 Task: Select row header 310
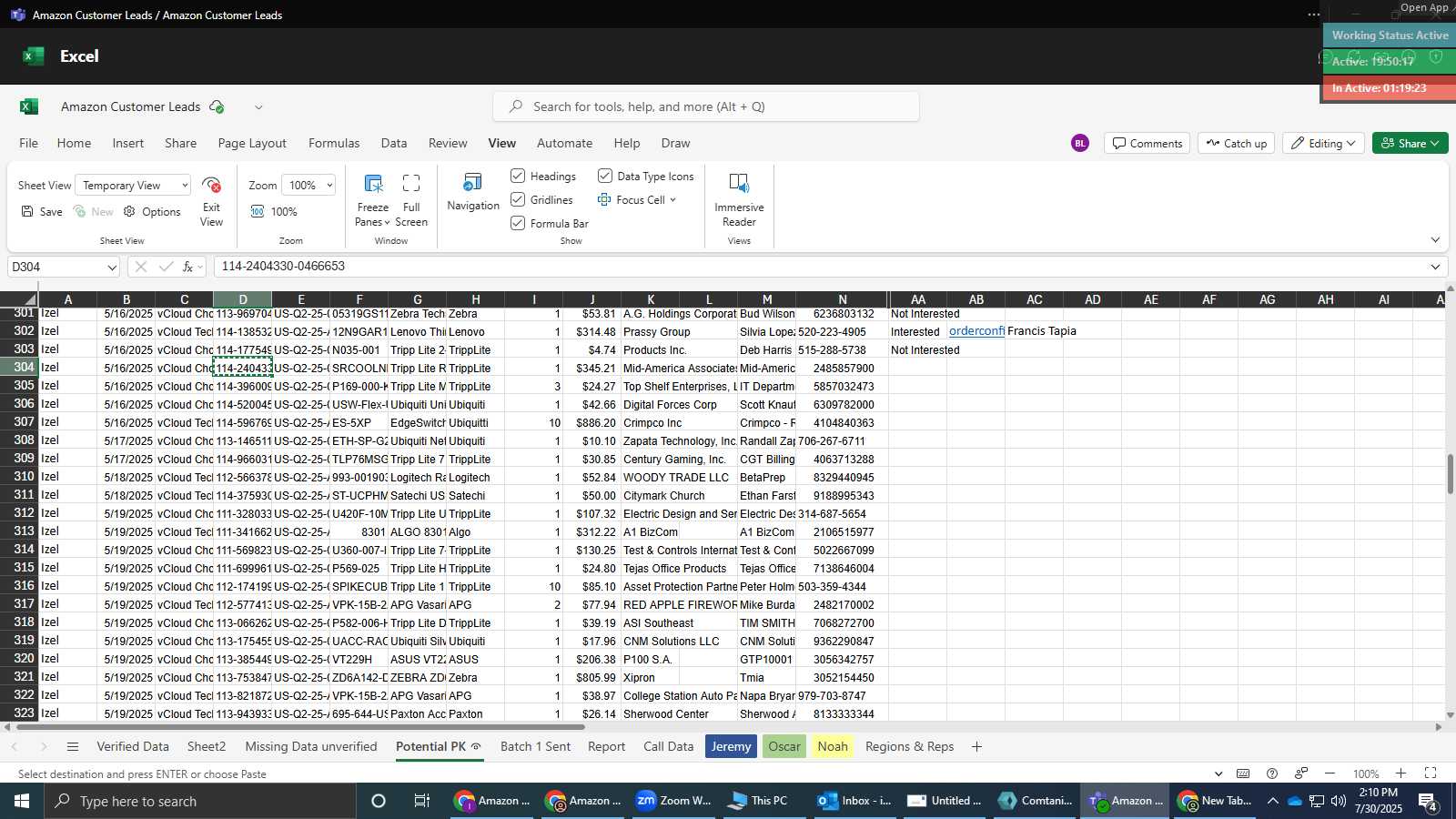tap(19, 477)
